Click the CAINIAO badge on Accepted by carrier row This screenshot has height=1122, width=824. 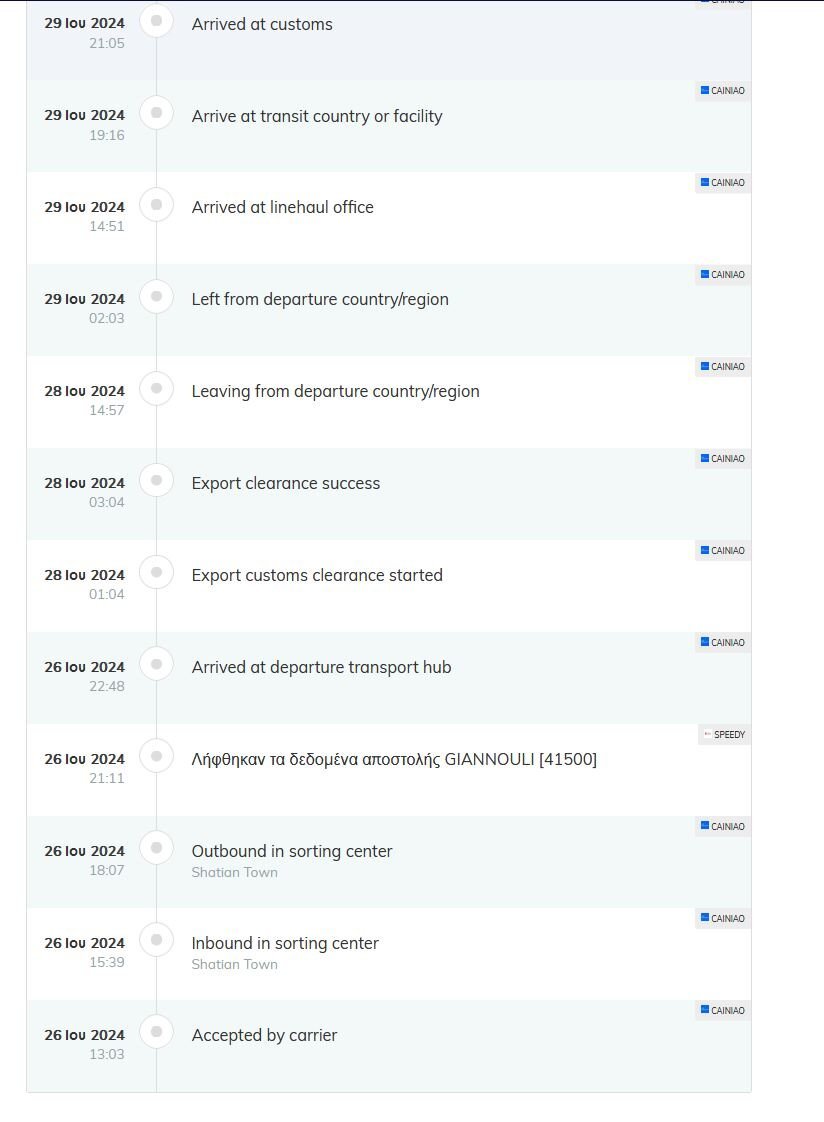click(x=722, y=1010)
